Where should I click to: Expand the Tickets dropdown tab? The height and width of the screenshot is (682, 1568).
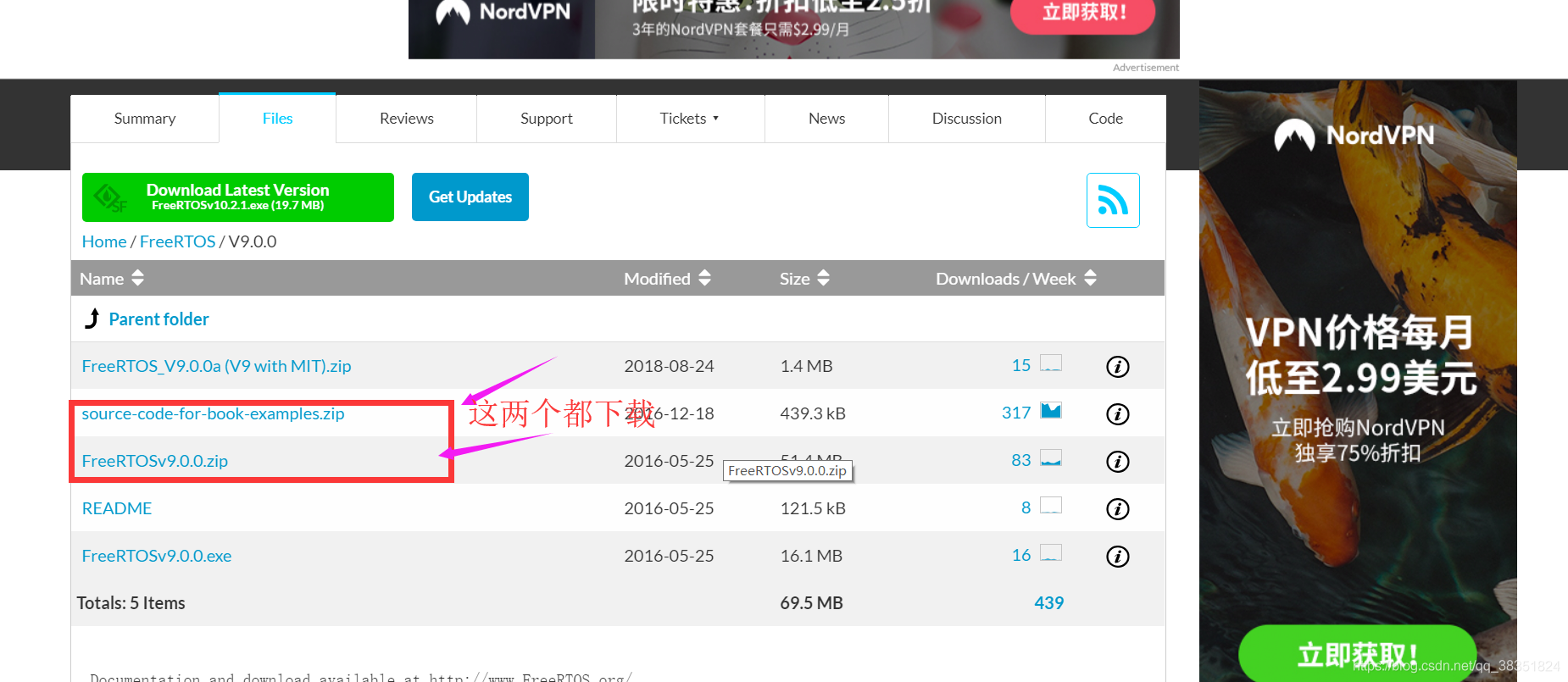tap(690, 119)
